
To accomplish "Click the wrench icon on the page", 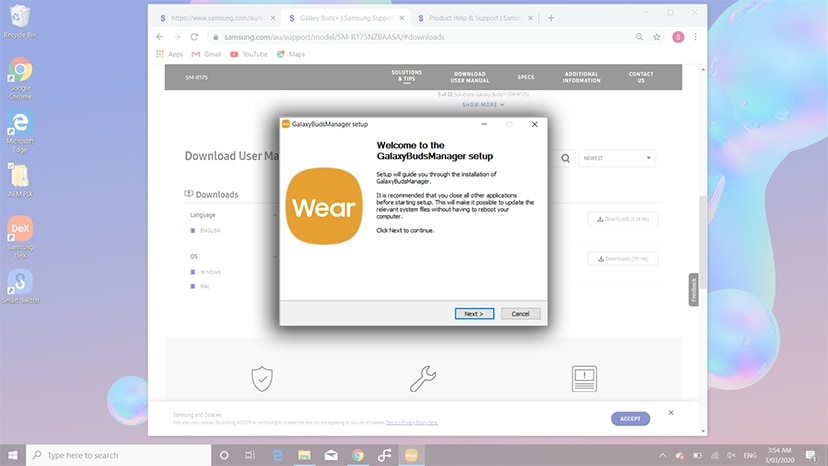I will click(x=423, y=379).
